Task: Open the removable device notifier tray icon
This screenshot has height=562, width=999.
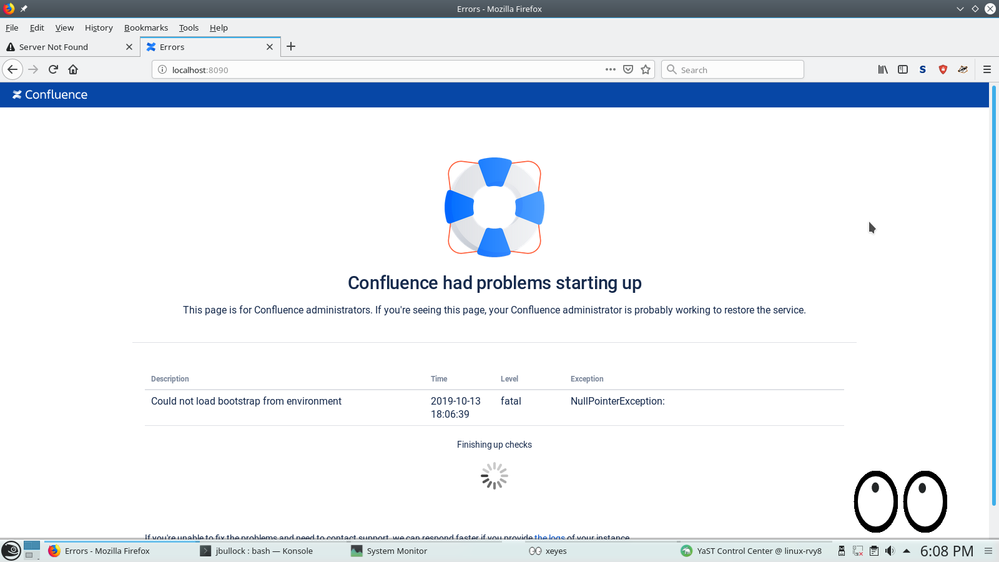Action: tap(842, 551)
